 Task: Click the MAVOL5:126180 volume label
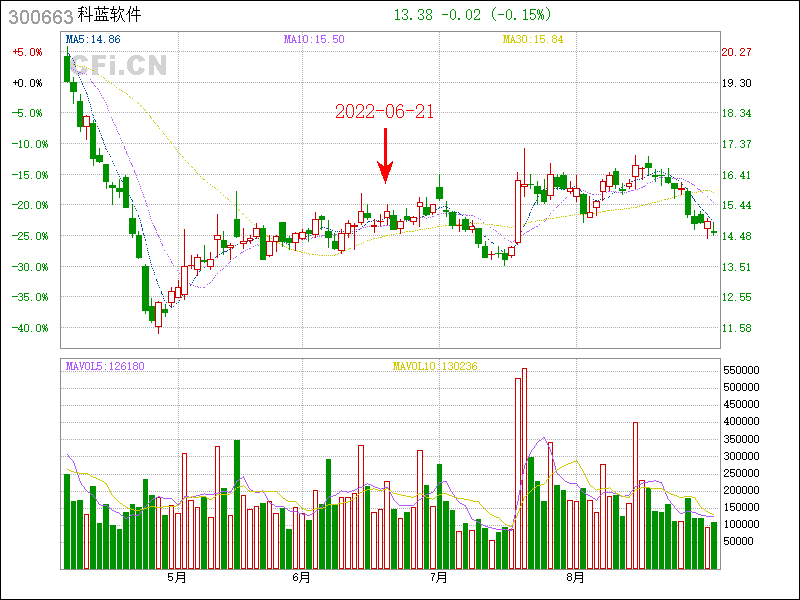[105, 366]
